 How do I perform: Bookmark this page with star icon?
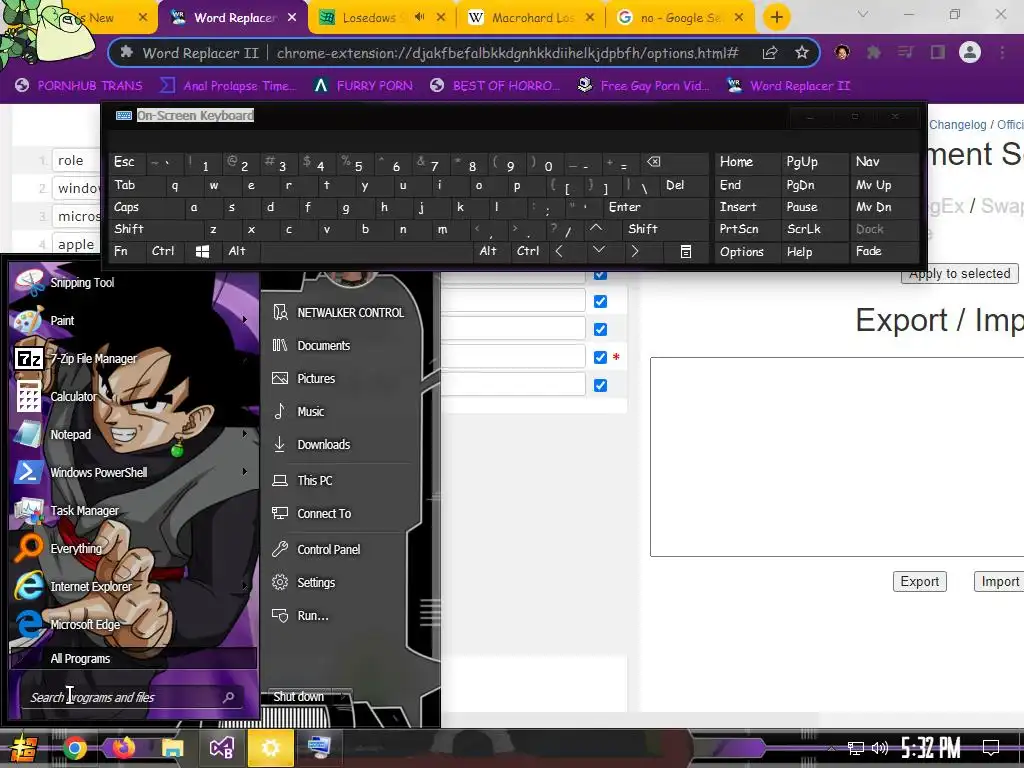click(802, 53)
